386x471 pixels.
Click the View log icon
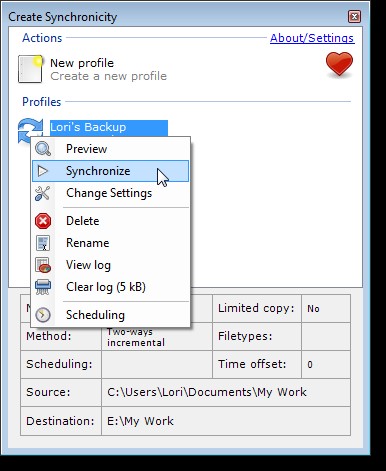tap(43, 265)
